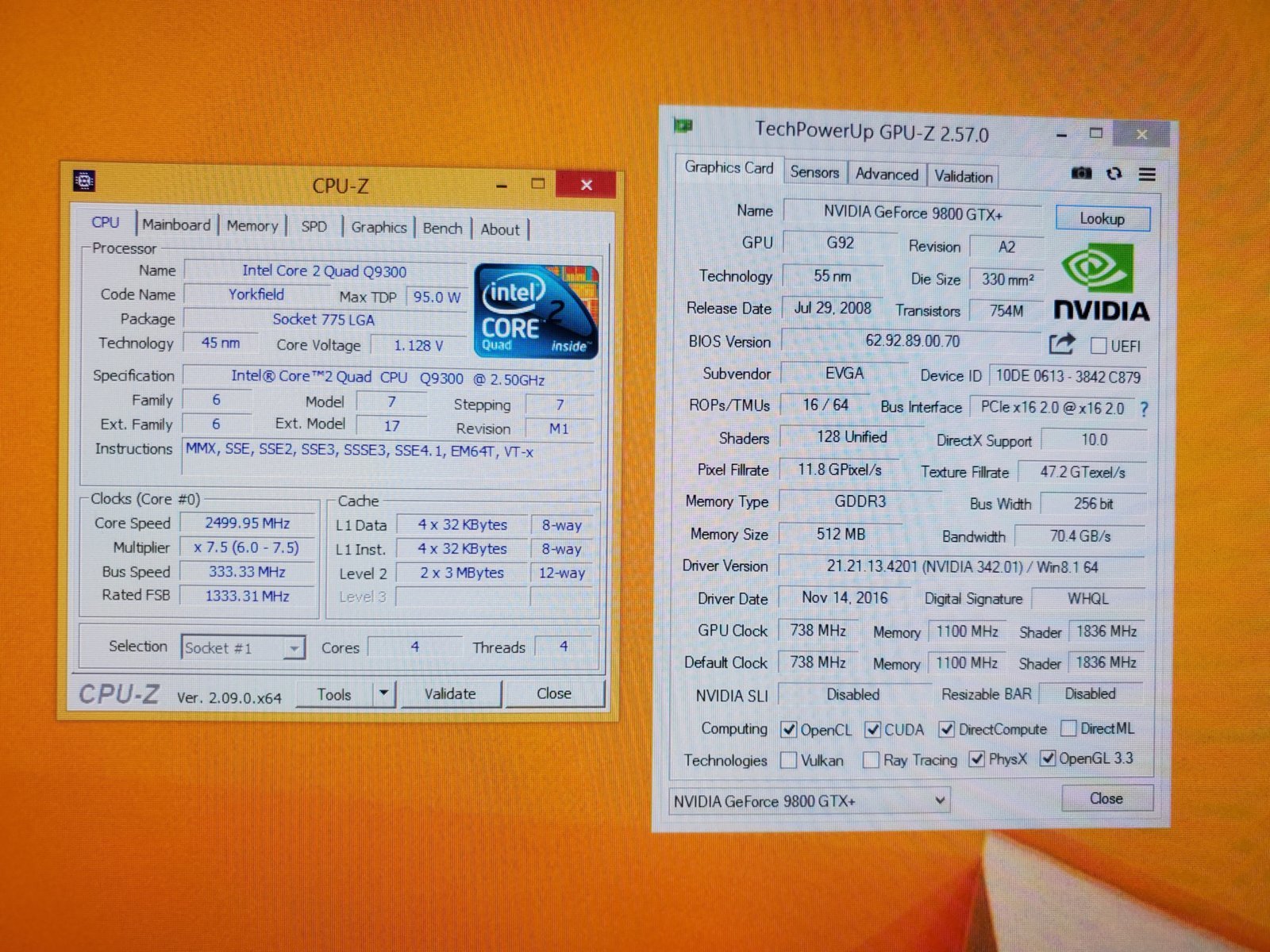The width and height of the screenshot is (1270, 952).
Task: Open the About tab in CPU-Z
Action: [500, 230]
